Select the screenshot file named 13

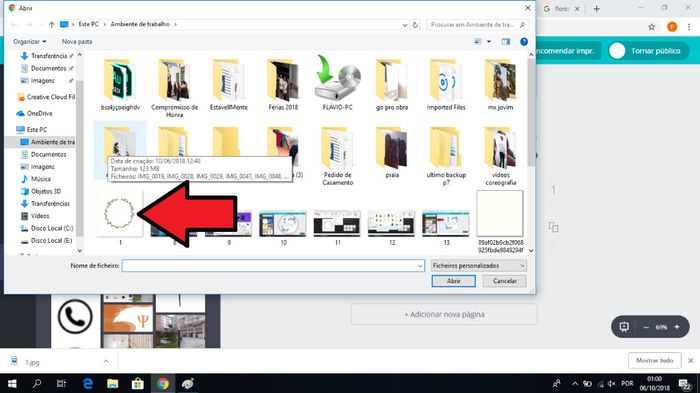pos(446,228)
